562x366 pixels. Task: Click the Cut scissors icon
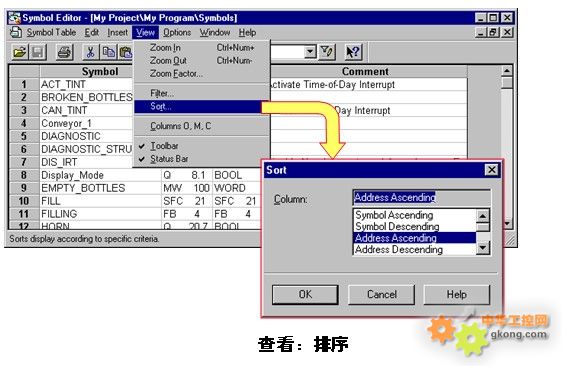tap(90, 52)
